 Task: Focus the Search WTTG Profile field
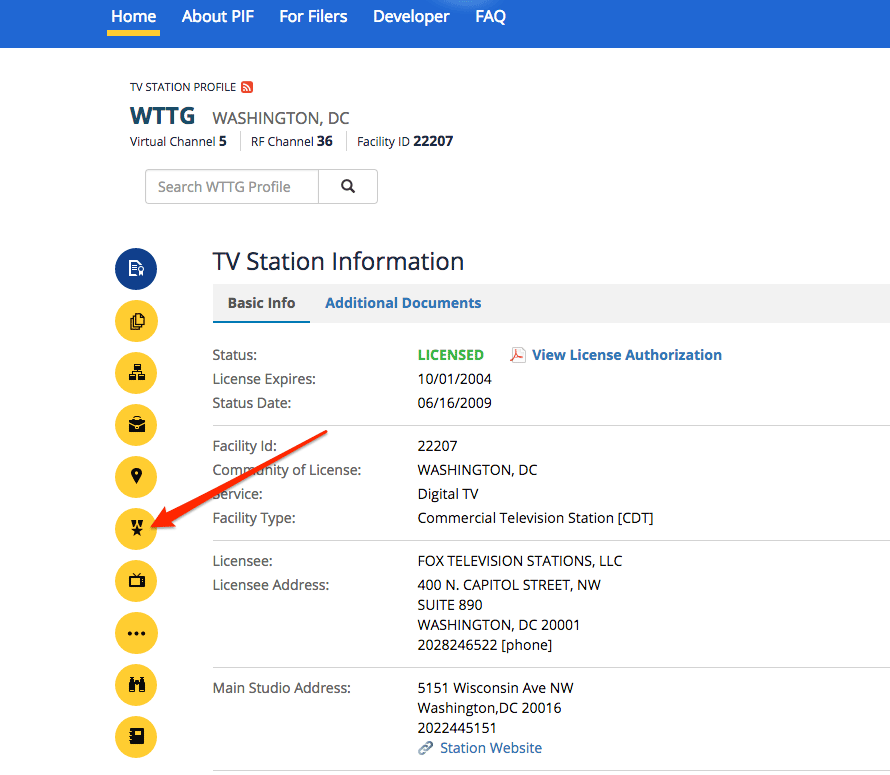click(x=232, y=187)
